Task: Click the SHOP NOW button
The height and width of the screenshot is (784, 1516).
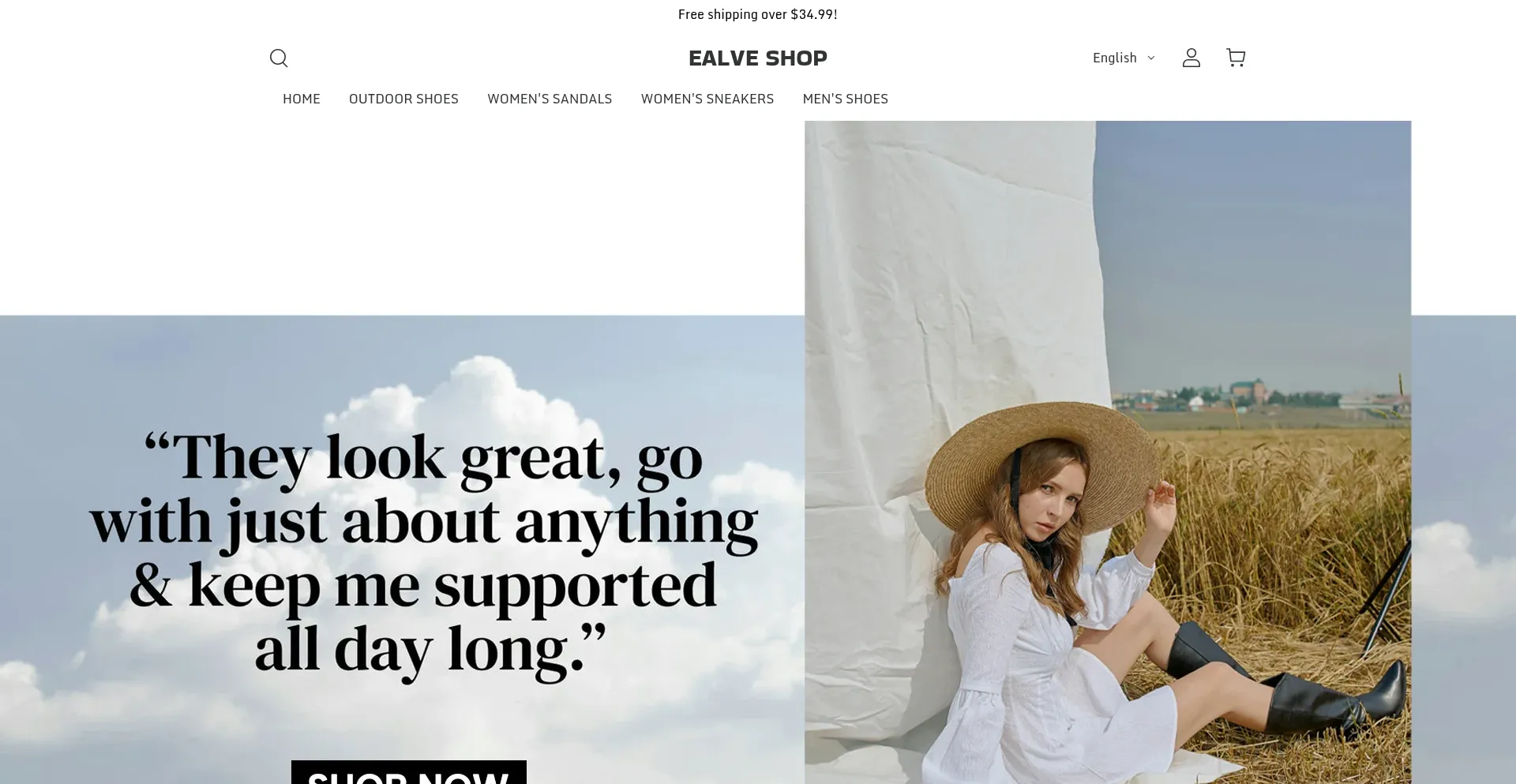Action: 409,772
